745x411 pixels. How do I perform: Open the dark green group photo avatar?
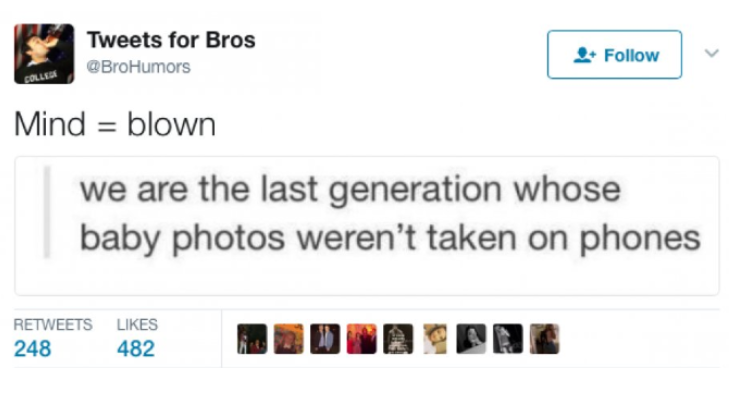click(x=252, y=339)
